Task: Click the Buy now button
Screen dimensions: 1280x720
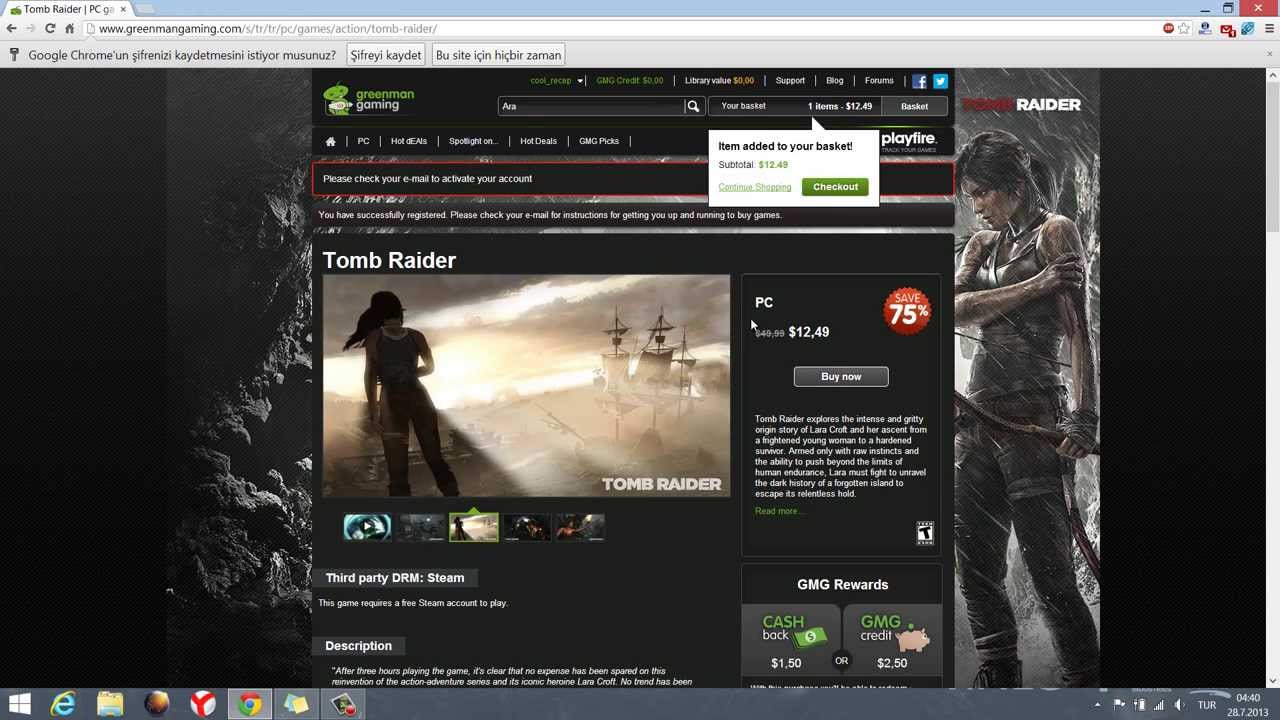Action: pos(841,377)
